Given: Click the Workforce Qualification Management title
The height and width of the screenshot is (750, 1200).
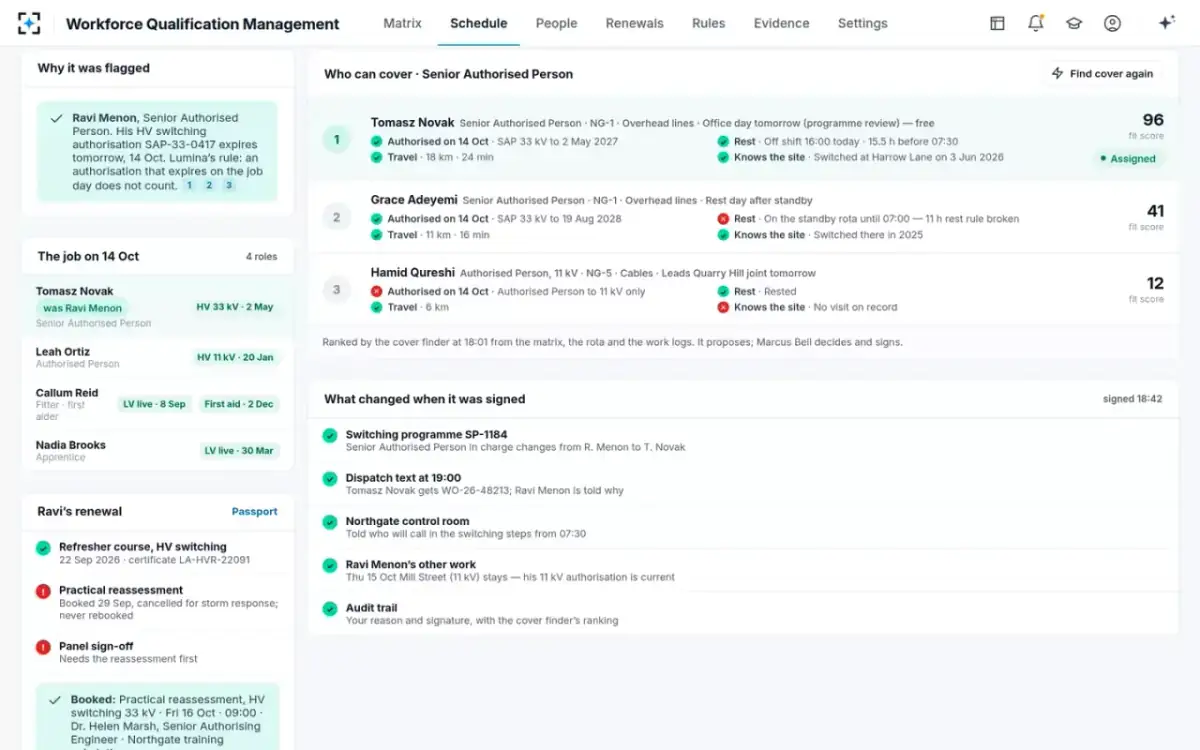Looking at the screenshot, I should tap(203, 23).
